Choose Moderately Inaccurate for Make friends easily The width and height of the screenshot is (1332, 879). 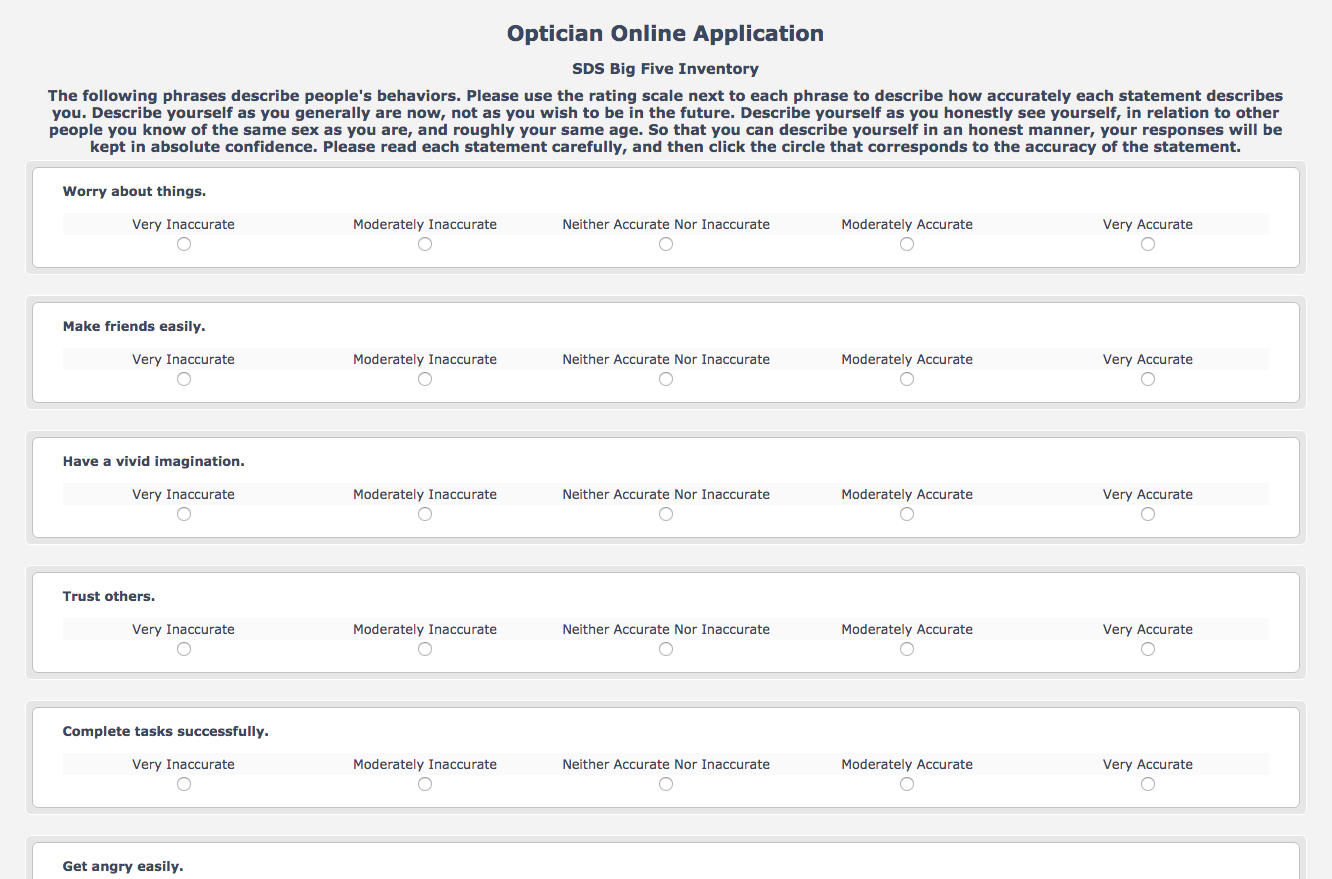[x=425, y=379]
